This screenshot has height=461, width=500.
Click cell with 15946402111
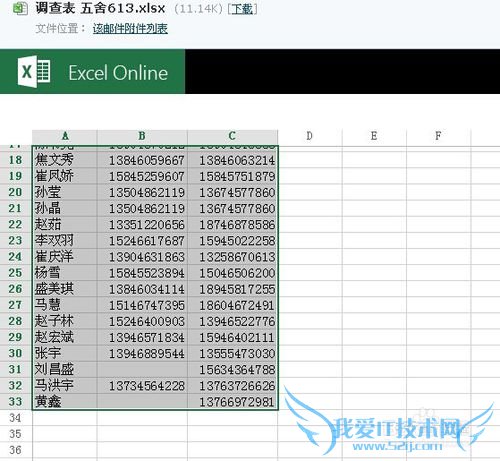(x=232, y=337)
